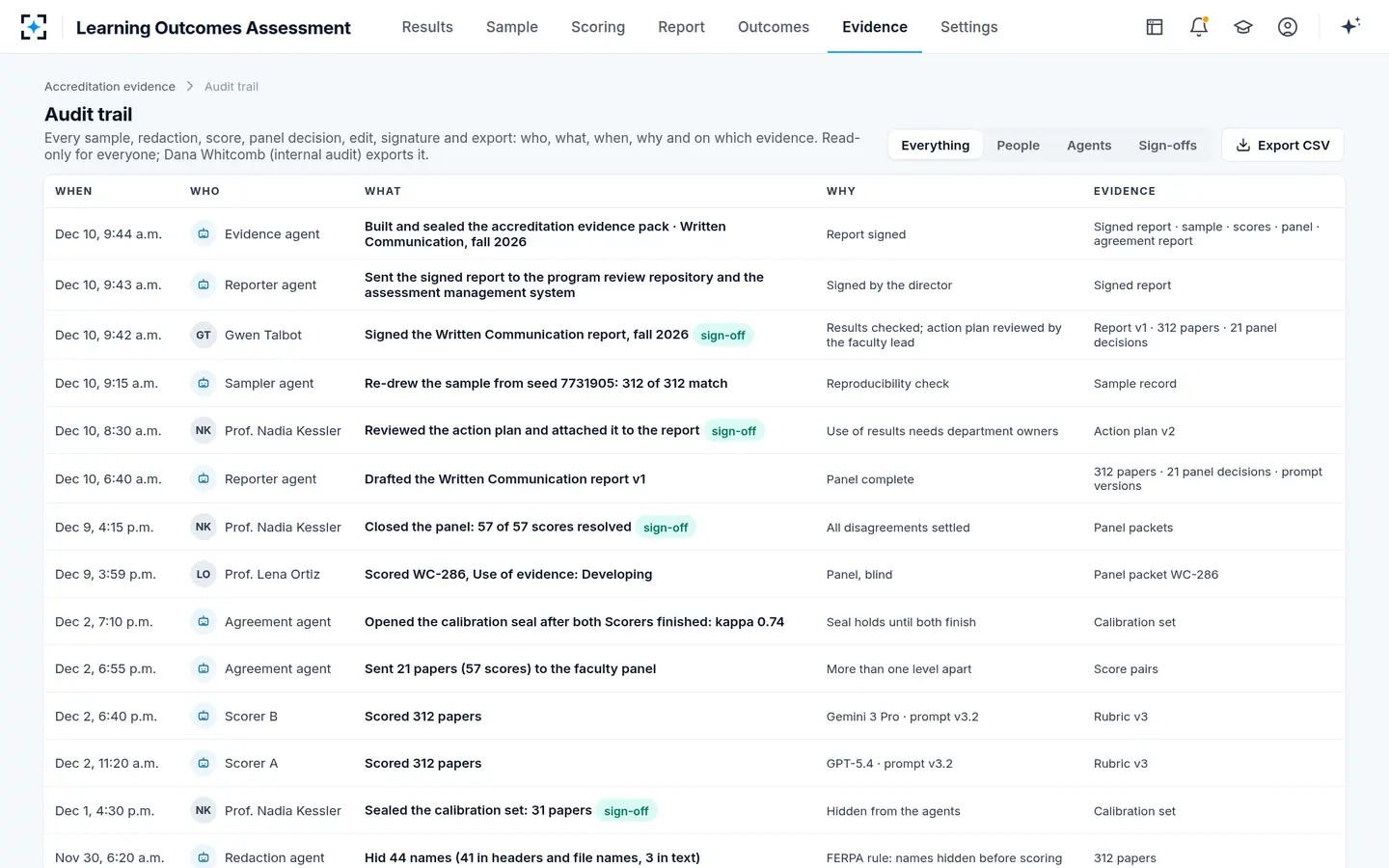The height and width of the screenshot is (868, 1389).
Task: Click Prof. Lena Ortiz's LO avatar
Action: click(204, 575)
